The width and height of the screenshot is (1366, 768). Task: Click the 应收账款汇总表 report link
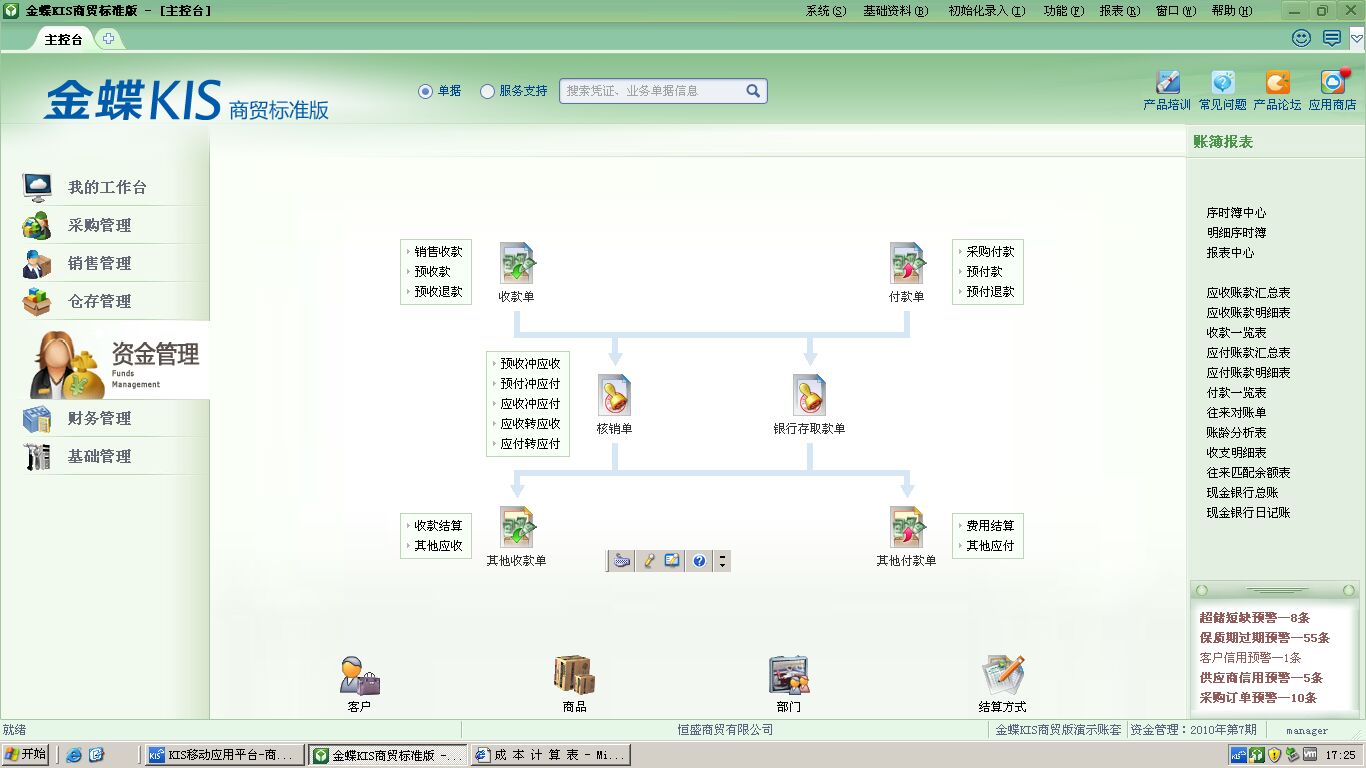click(1248, 293)
